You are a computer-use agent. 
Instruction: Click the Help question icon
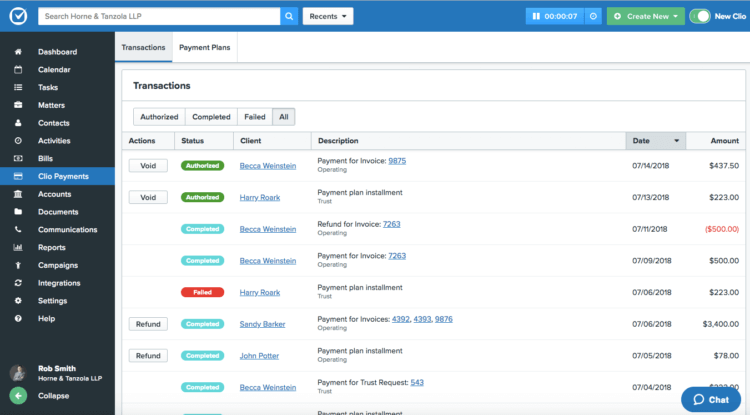(18, 318)
